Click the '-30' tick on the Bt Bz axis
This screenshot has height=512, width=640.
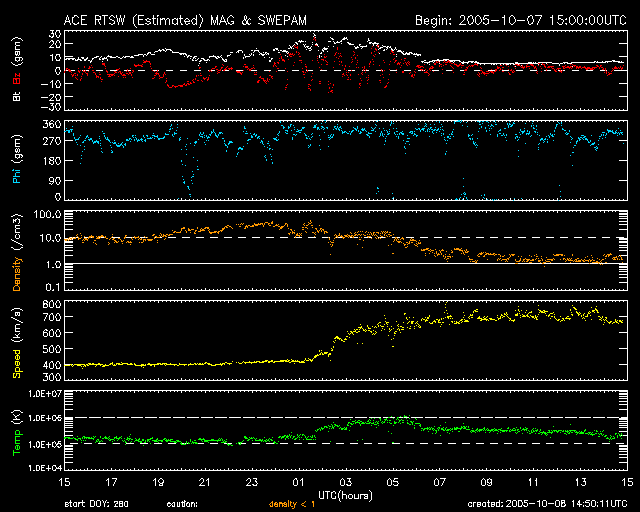pos(51,107)
